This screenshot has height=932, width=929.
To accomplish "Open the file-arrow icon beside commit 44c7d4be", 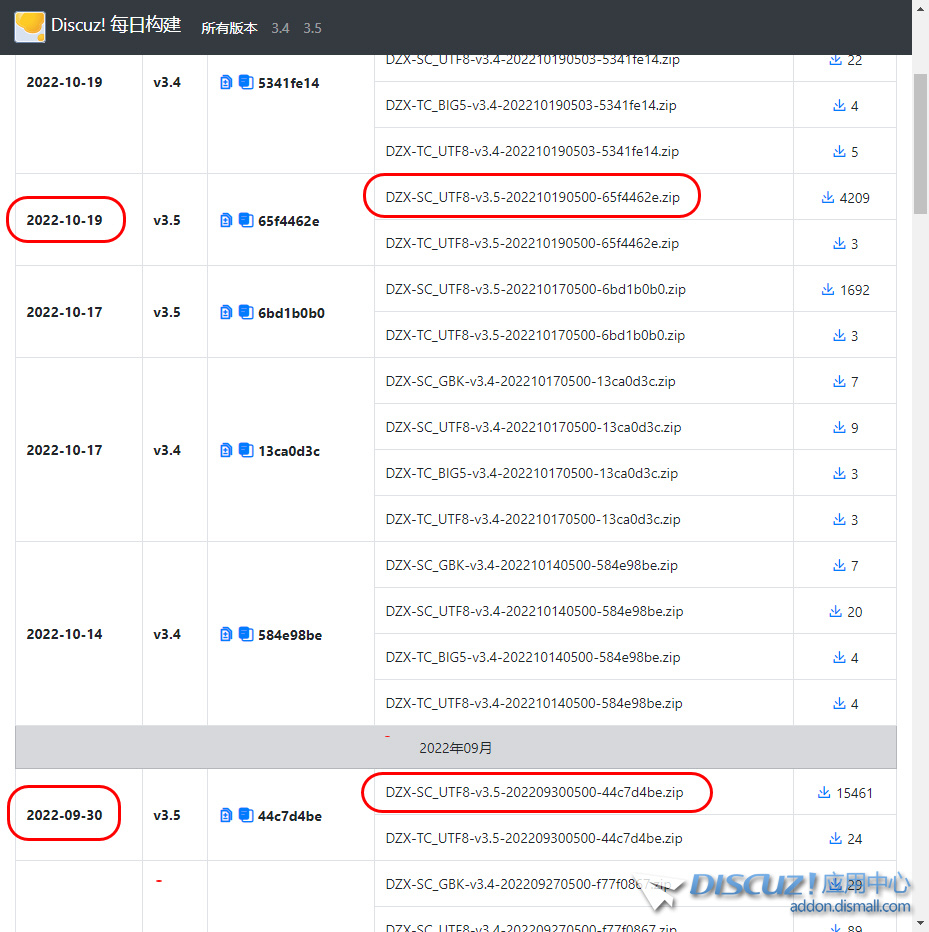I will point(226,815).
